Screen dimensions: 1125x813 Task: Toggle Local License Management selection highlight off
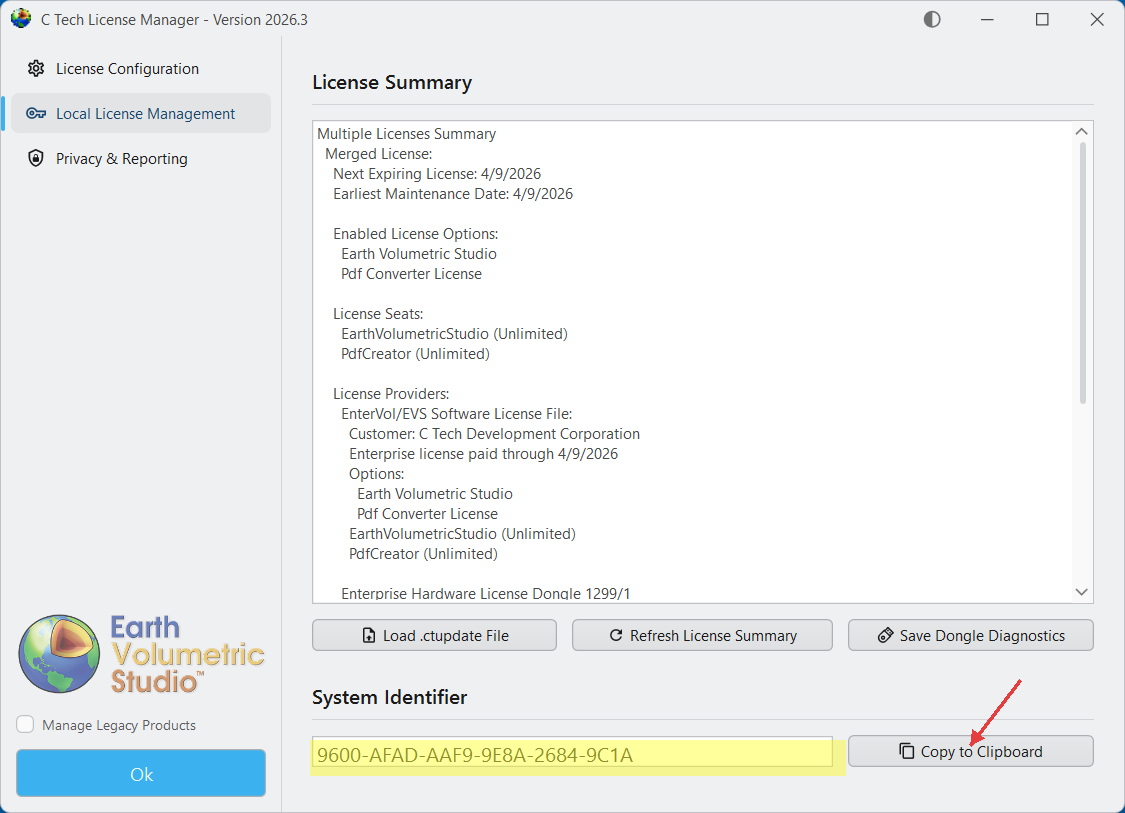point(140,113)
